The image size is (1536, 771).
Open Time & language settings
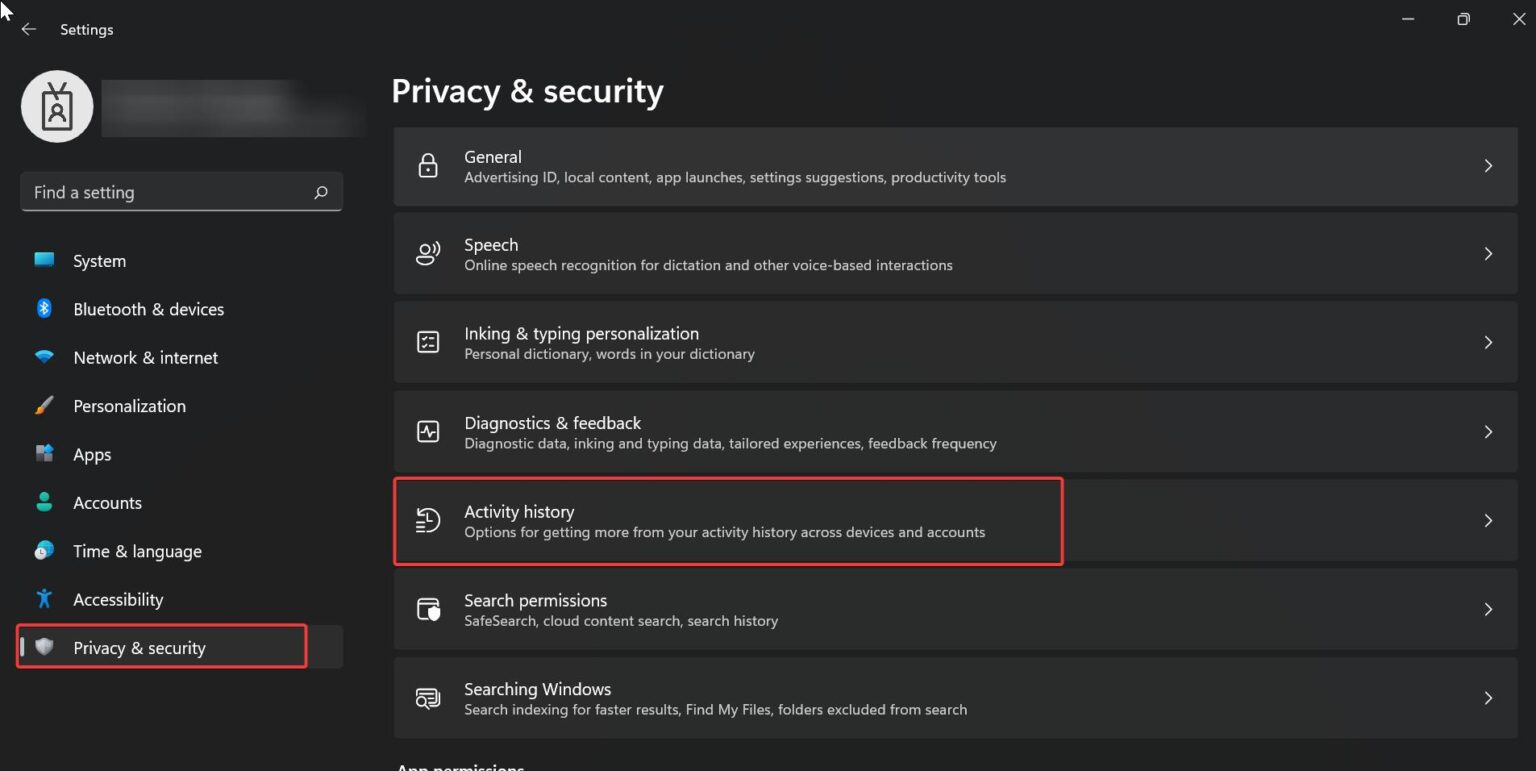pos(137,551)
